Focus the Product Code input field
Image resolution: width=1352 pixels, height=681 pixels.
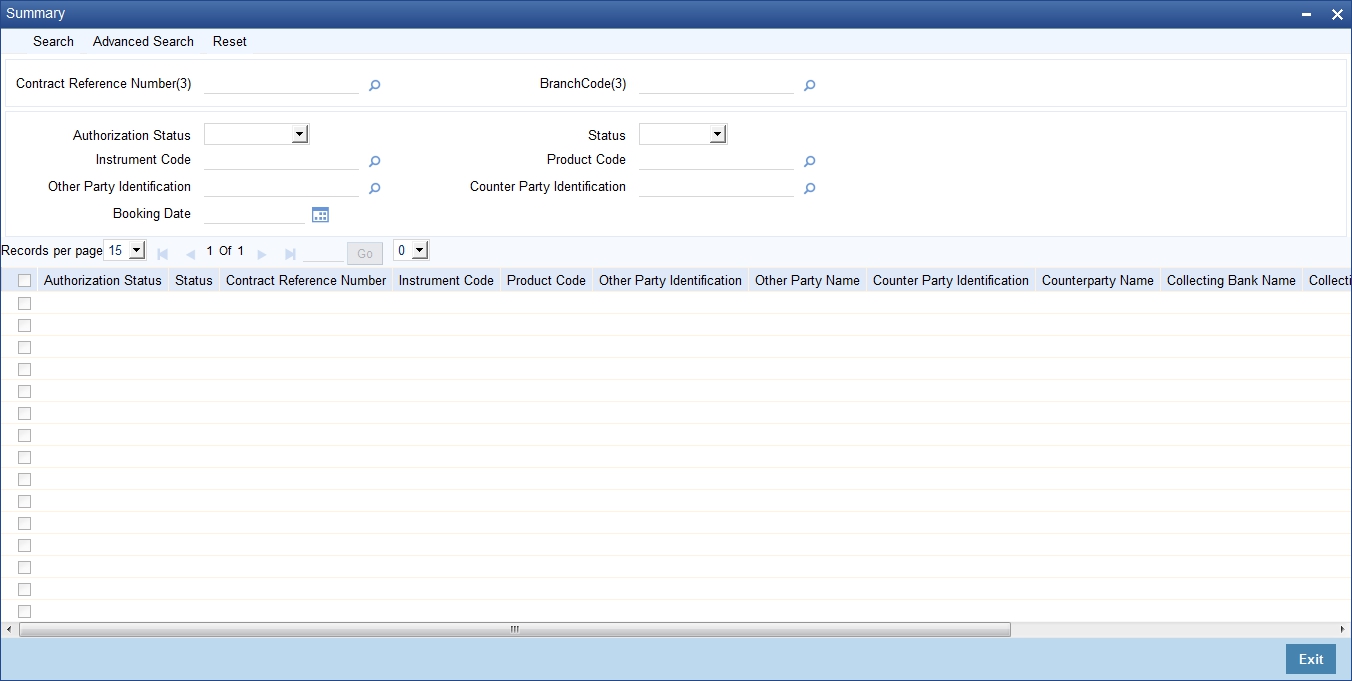pyautogui.click(x=716, y=160)
